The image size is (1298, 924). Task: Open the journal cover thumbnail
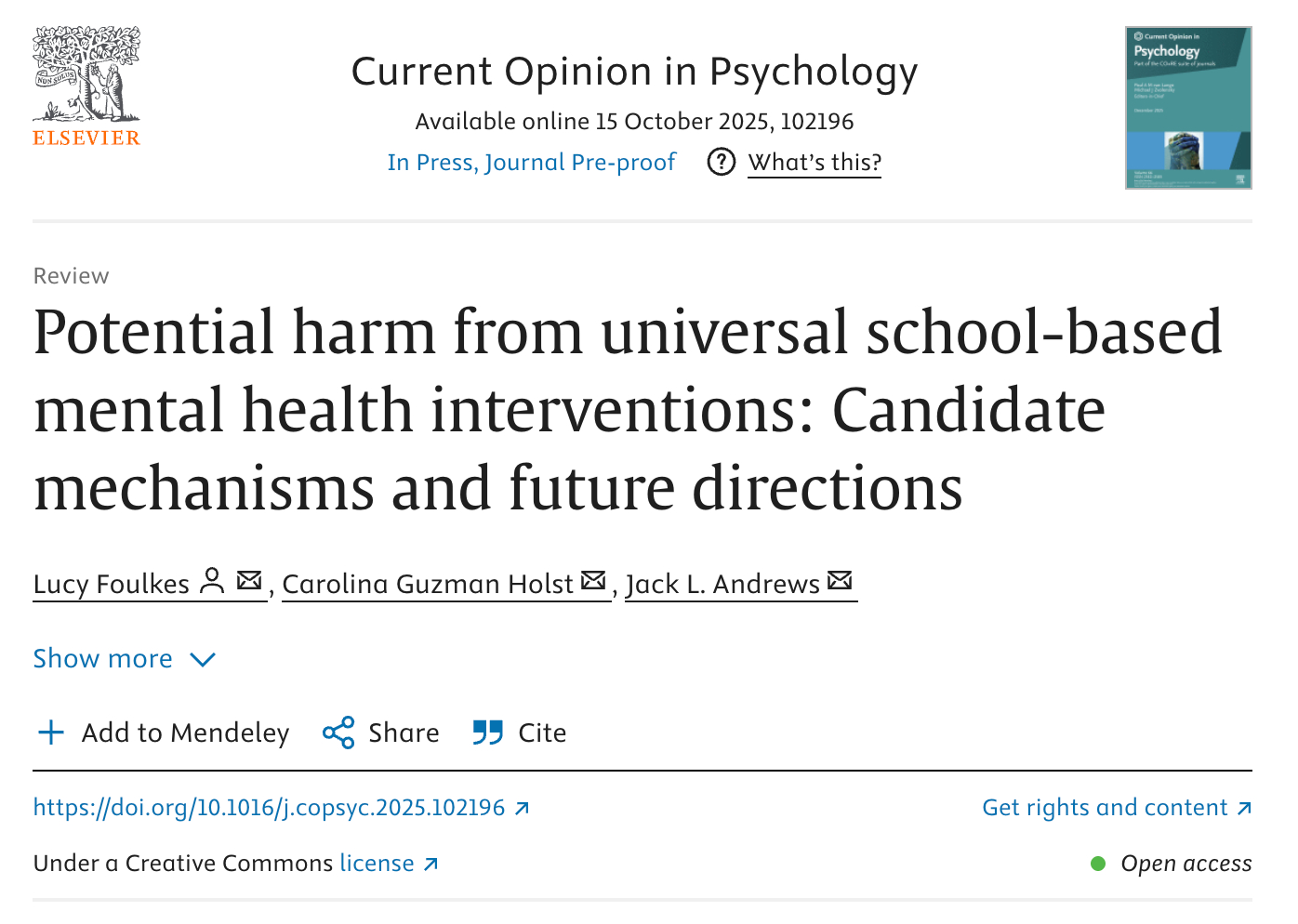pos(1187,108)
